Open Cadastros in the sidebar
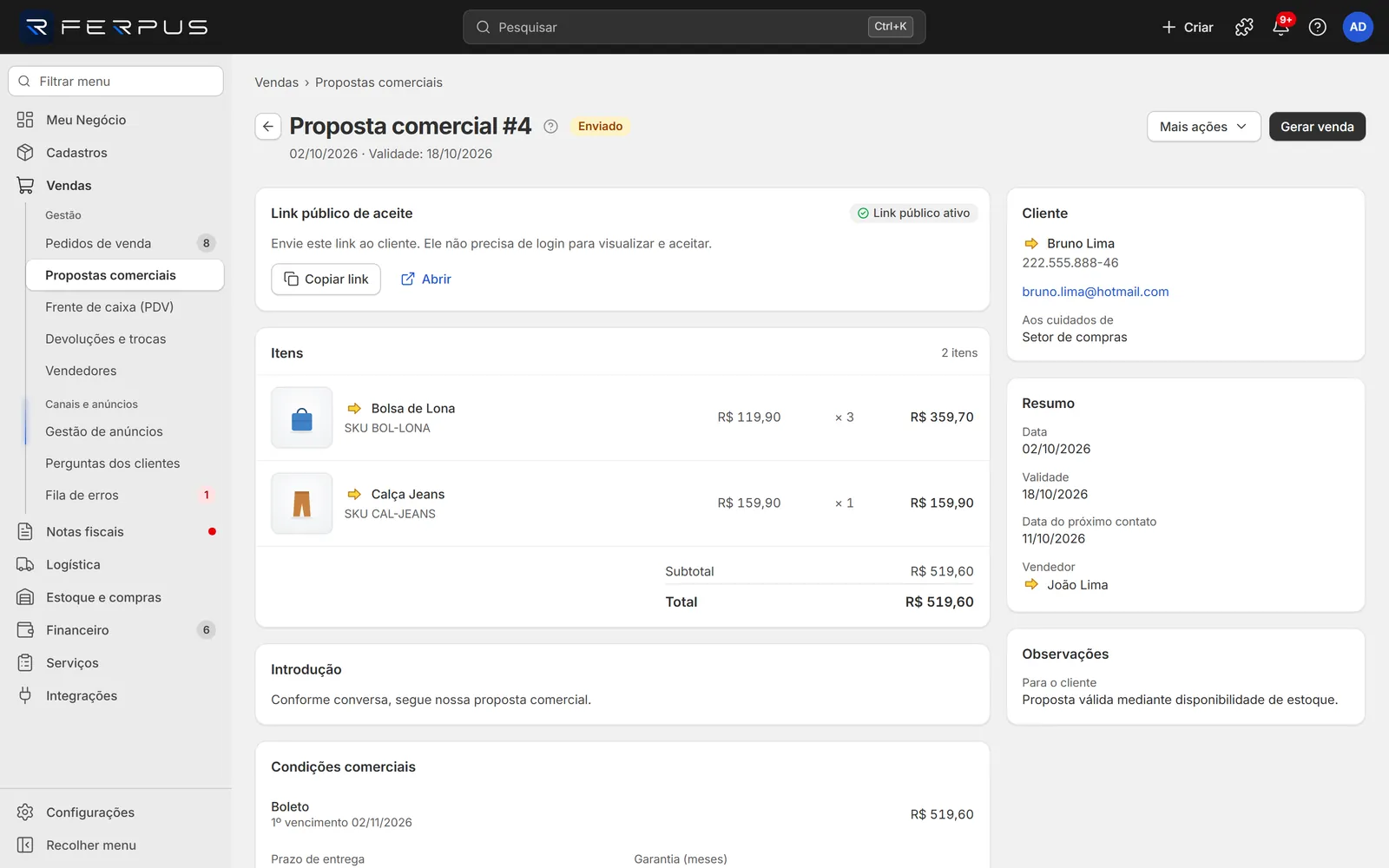This screenshot has width=1389, height=868. click(x=115, y=153)
